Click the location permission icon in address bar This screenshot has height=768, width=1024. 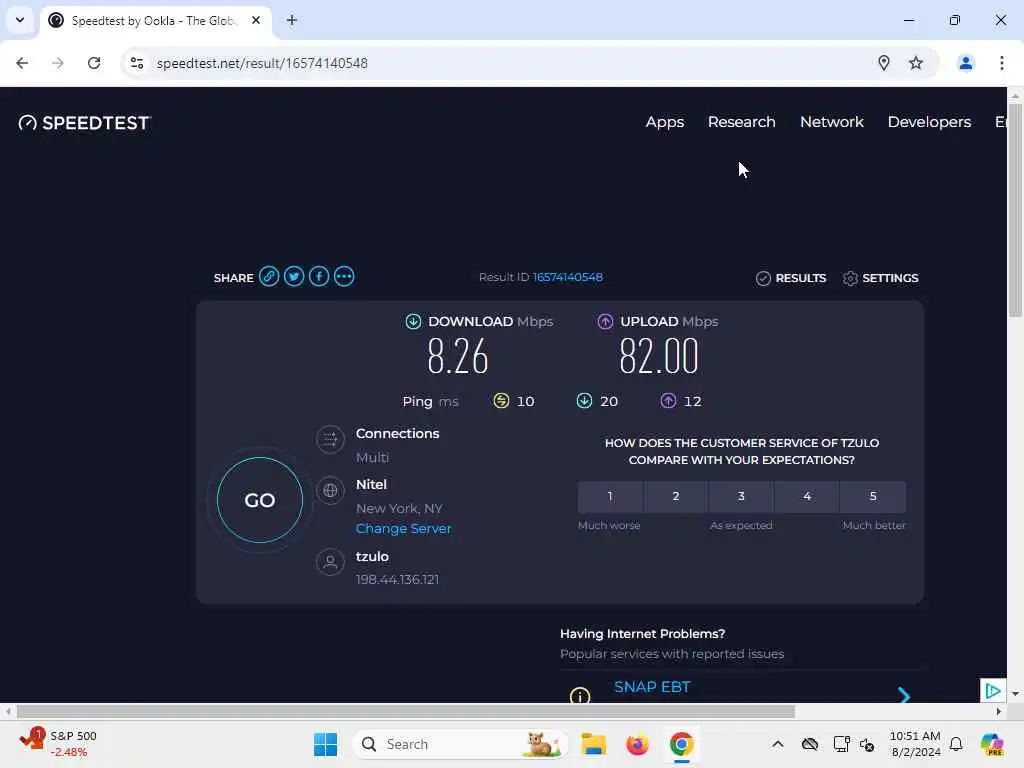tap(884, 63)
